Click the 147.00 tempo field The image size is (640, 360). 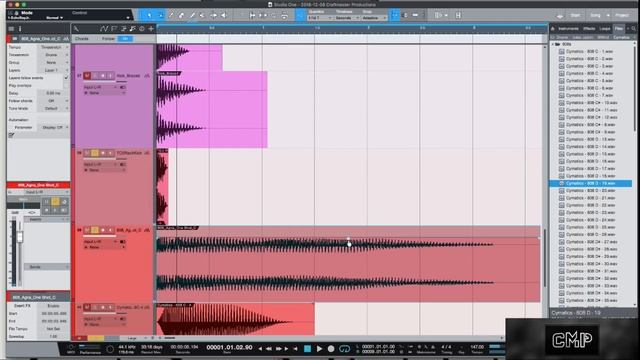click(x=477, y=347)
